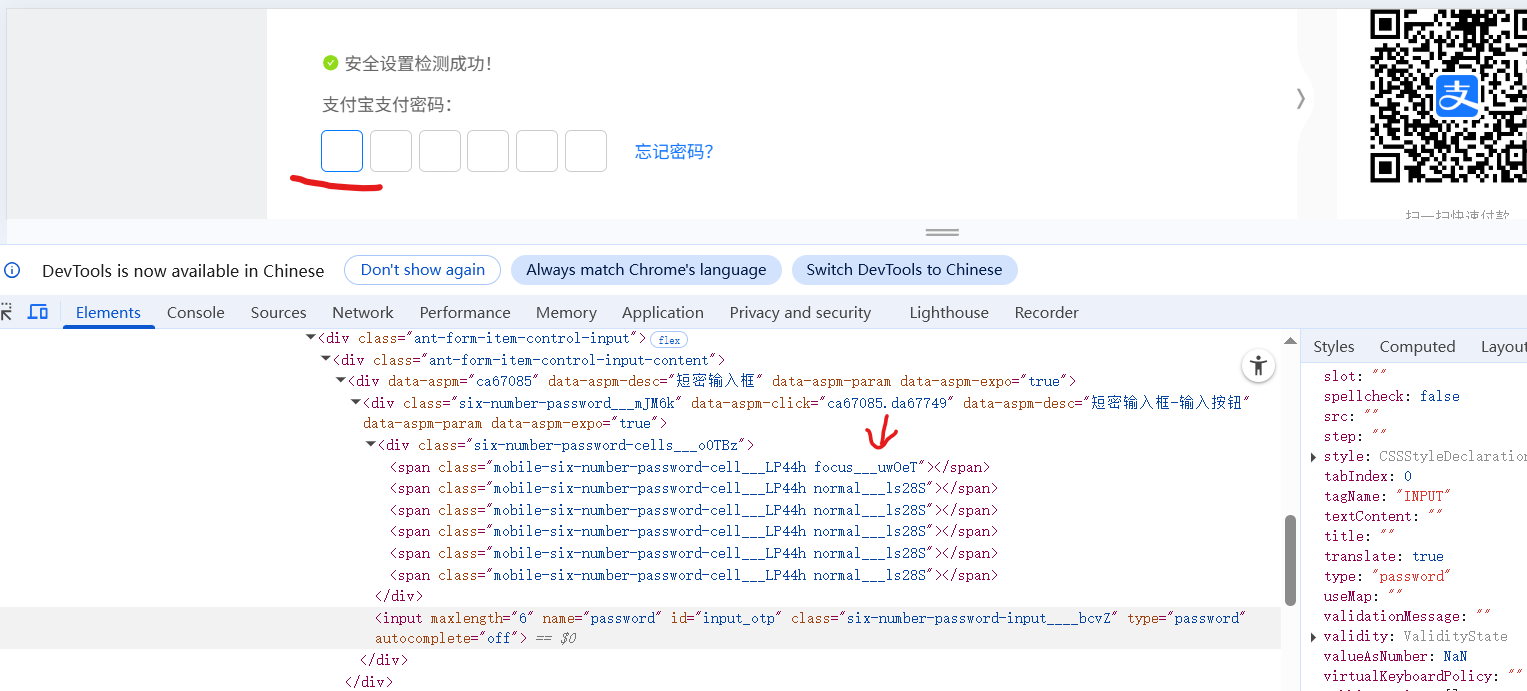Click the 'spellcheck: false' property
This screenshot has width=1527, height=691.
(1391, 396)
